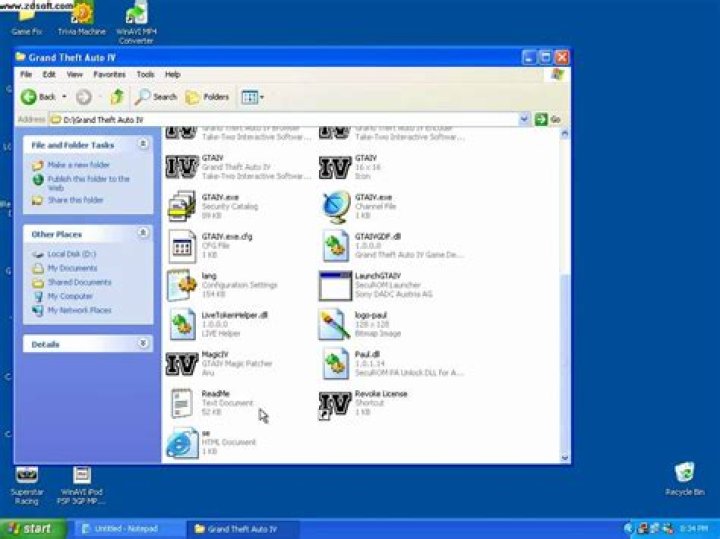The height and width of the screenshot is (539, 720).
Task: Click the Forward navigation arrow icon
Action: (84, 97)
